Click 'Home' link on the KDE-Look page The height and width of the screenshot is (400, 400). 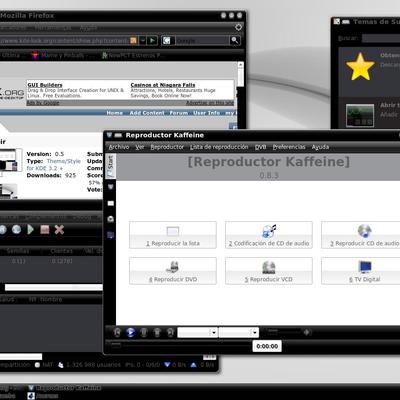(115, 113)
